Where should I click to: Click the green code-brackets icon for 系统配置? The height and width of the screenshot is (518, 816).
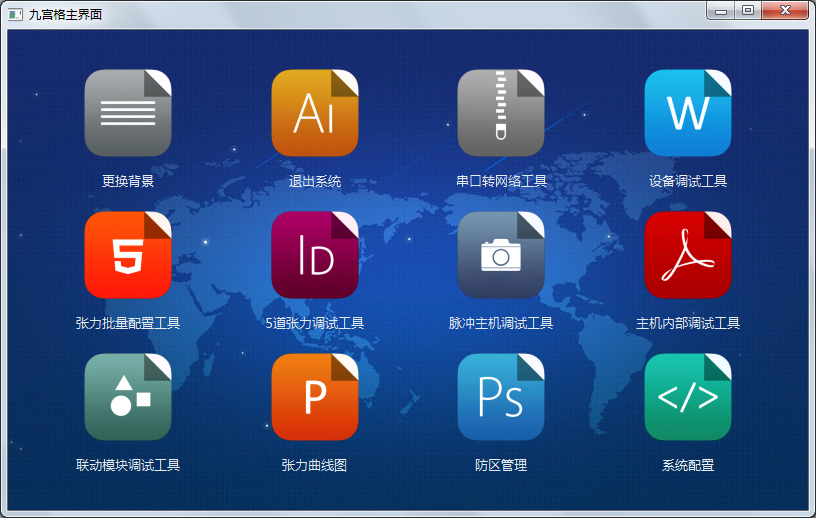688,397
